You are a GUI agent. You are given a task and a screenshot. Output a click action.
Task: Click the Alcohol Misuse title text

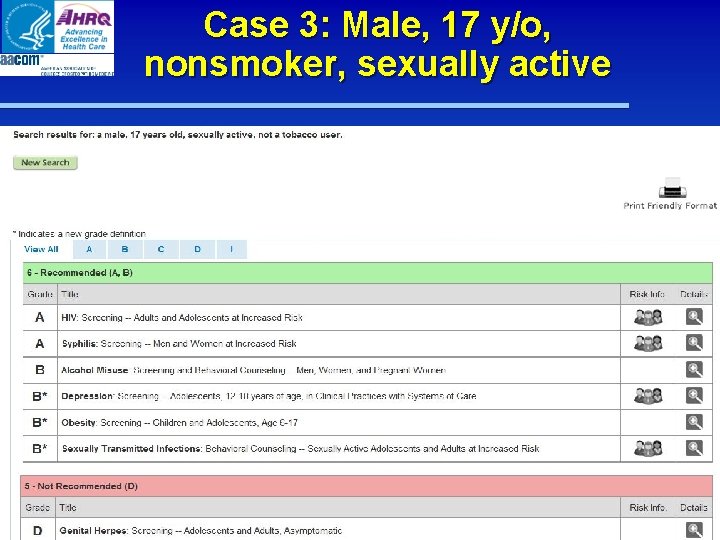click(253, 370)
